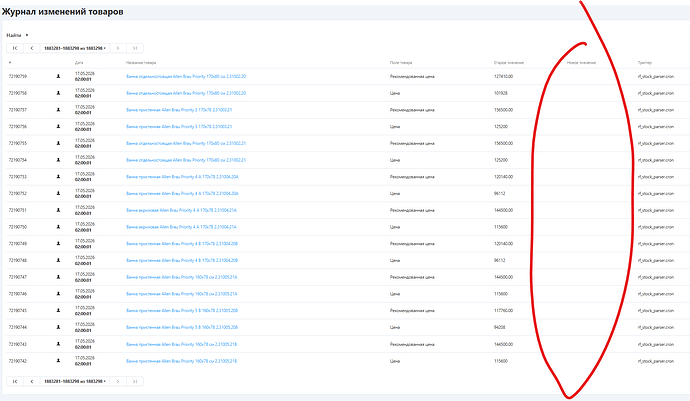Screen dimensions: 690x401
Task: Click user icon in row 72190747
Action: pyautogui.click(x=58, y=277)
